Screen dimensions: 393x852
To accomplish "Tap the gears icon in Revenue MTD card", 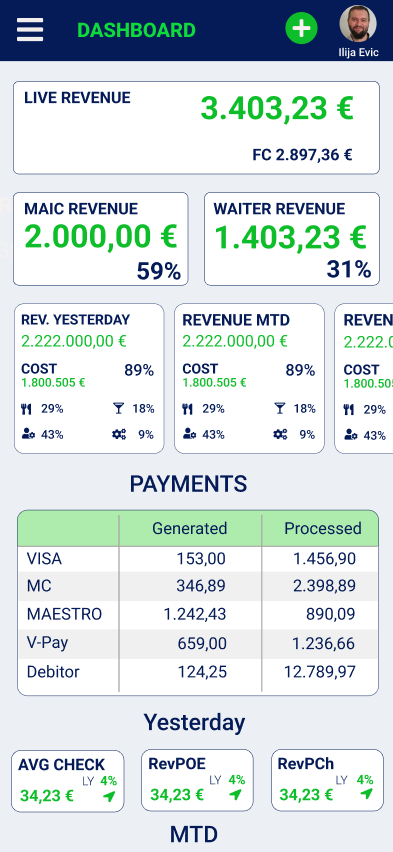I will (x=280, y=434).
